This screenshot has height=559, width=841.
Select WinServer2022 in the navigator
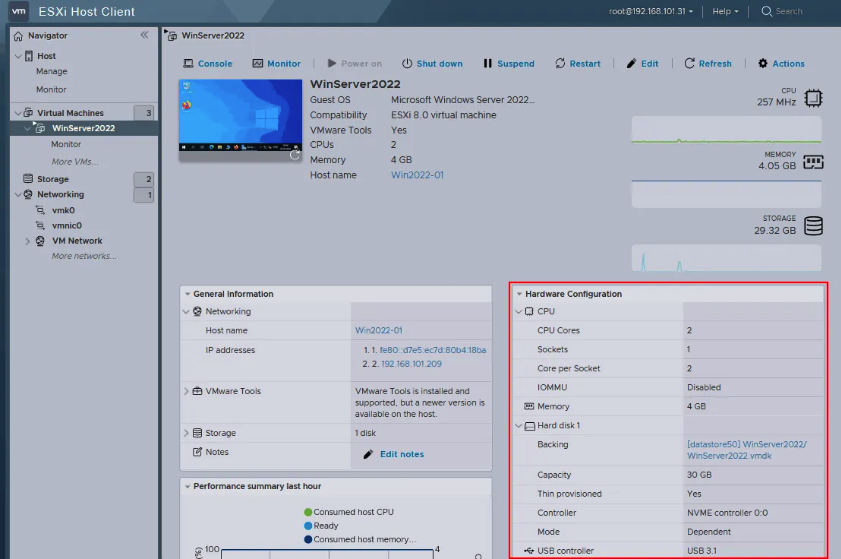tap(83, 128)
